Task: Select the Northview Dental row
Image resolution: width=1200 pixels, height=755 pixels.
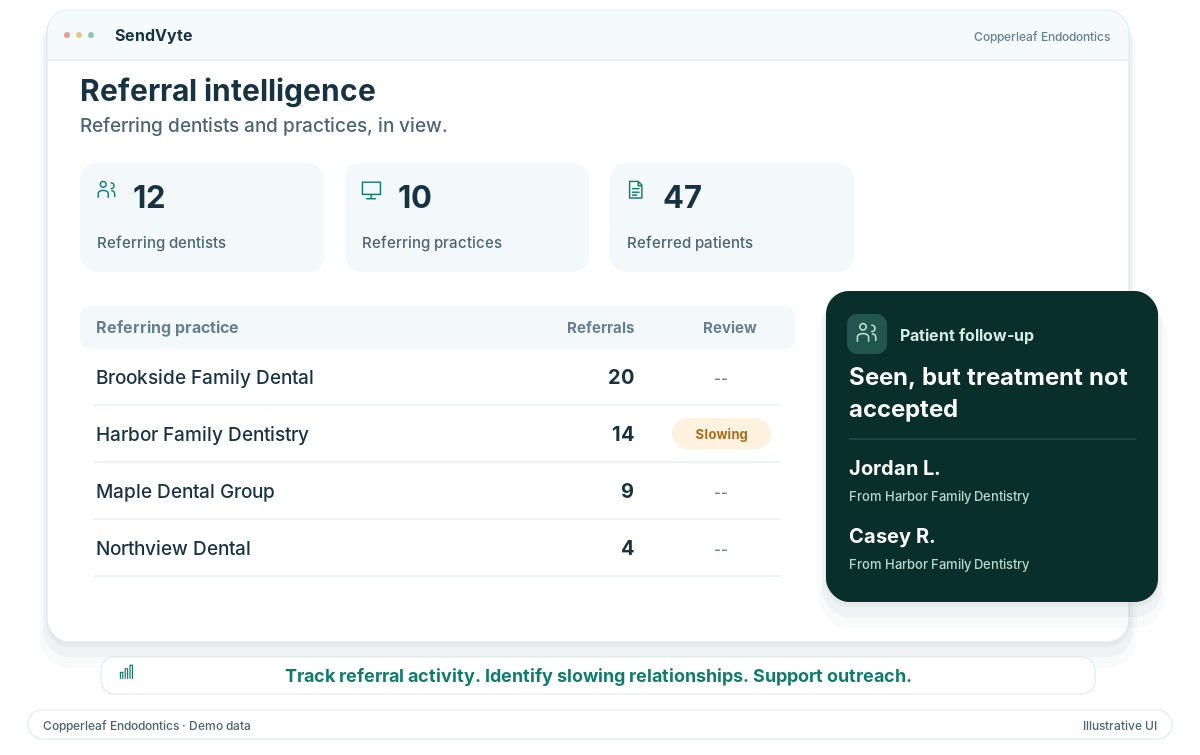Action: pyautogui.click(x=437, y=548)
